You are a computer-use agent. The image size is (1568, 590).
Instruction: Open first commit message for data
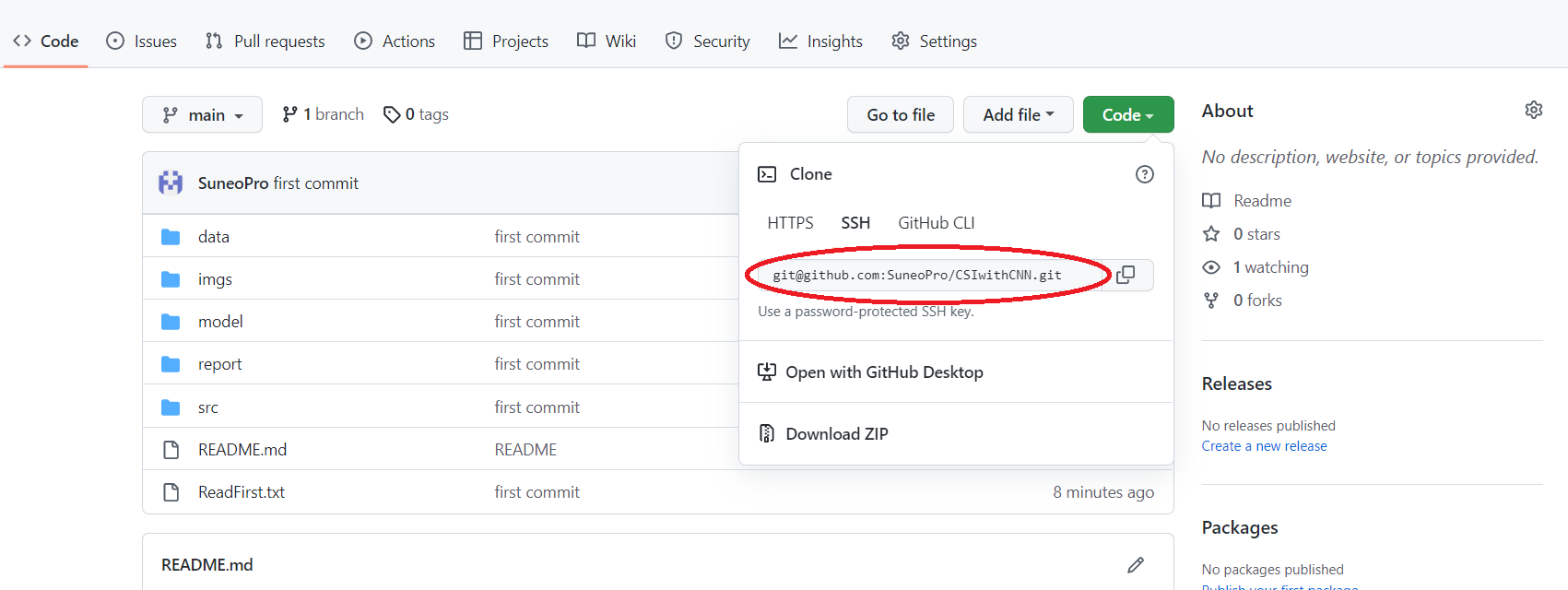click(x=536, y=237)
